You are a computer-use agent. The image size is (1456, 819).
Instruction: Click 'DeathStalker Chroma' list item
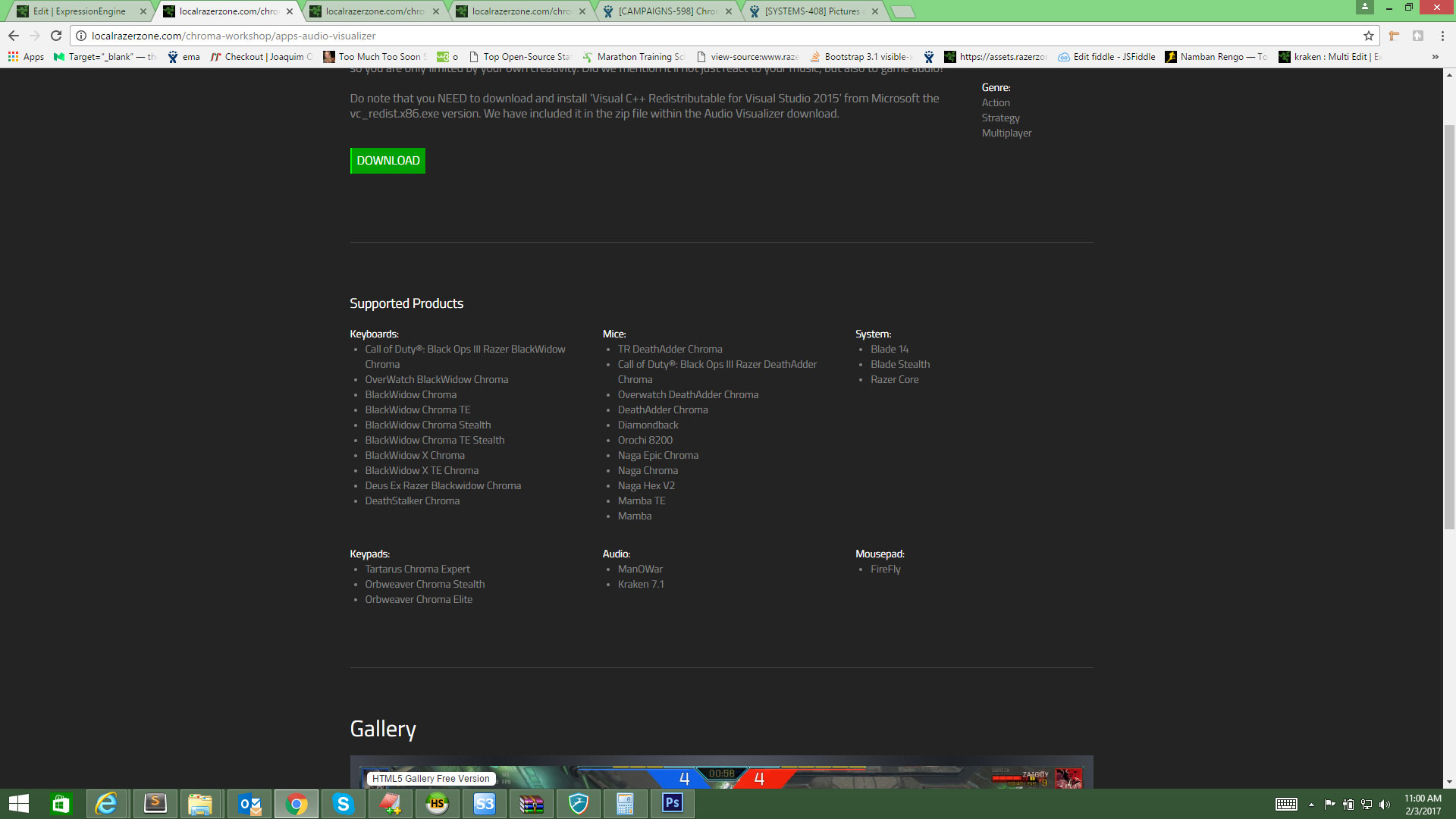(412, 500)
